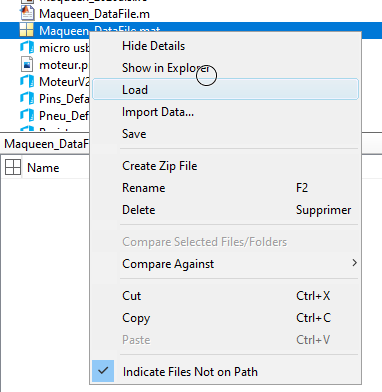The image size is (382, 392).
Task: Click the Pneu_Def file icon
Action: pos(27,115)
